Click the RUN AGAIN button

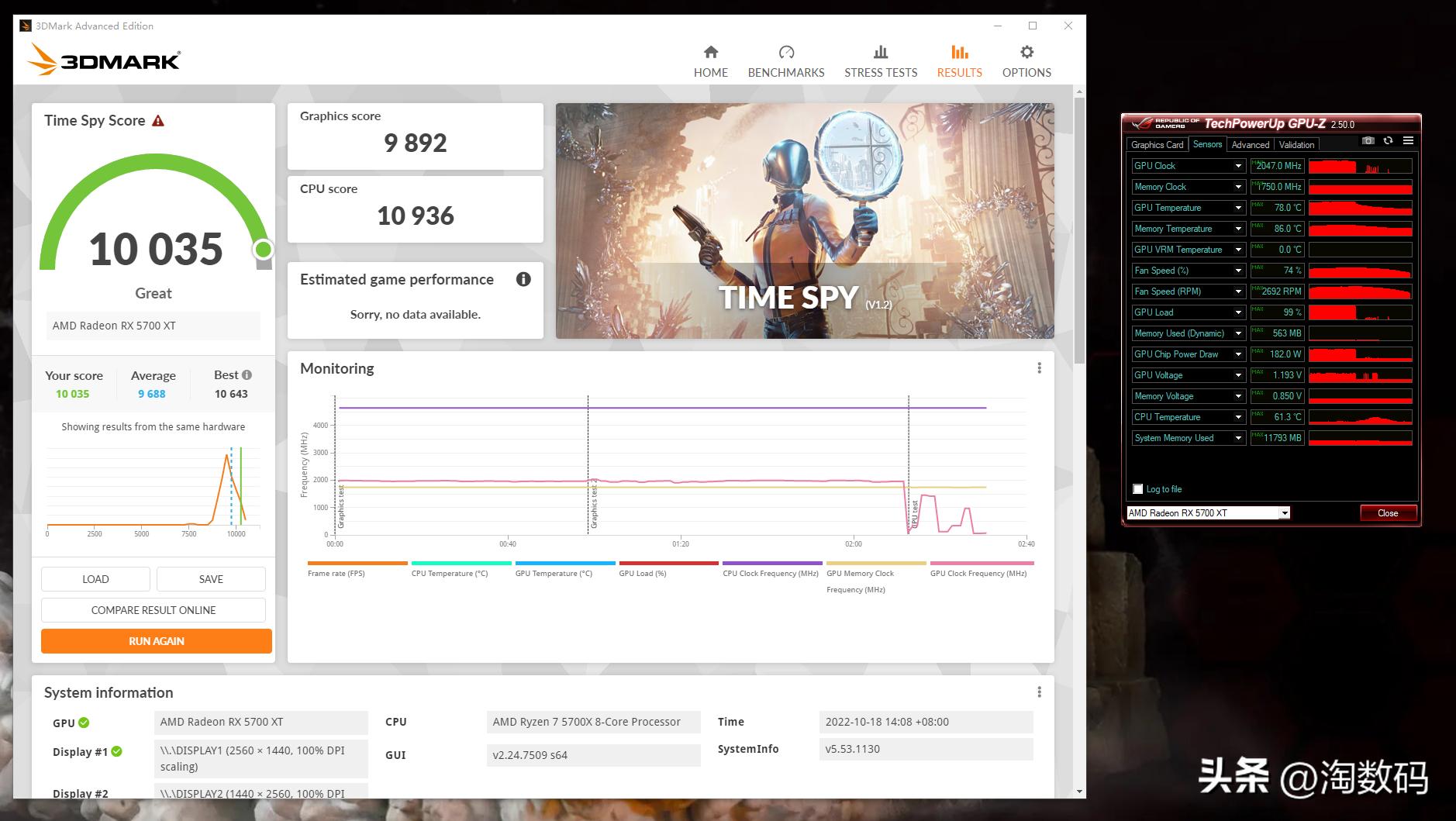(x=156, y=641)
